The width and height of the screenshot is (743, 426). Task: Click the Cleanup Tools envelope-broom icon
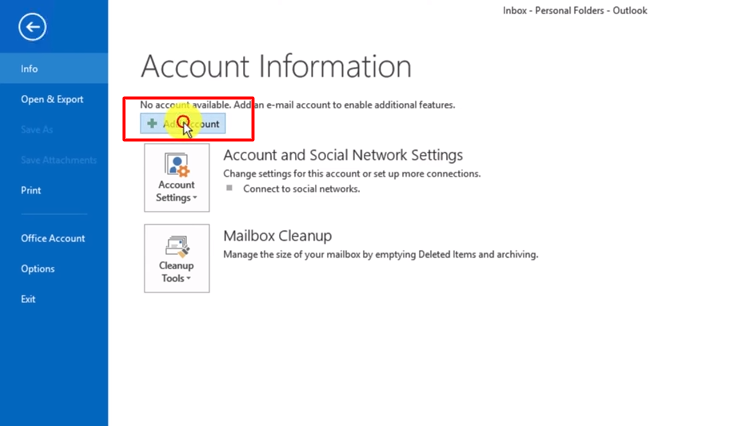[177, 246]
